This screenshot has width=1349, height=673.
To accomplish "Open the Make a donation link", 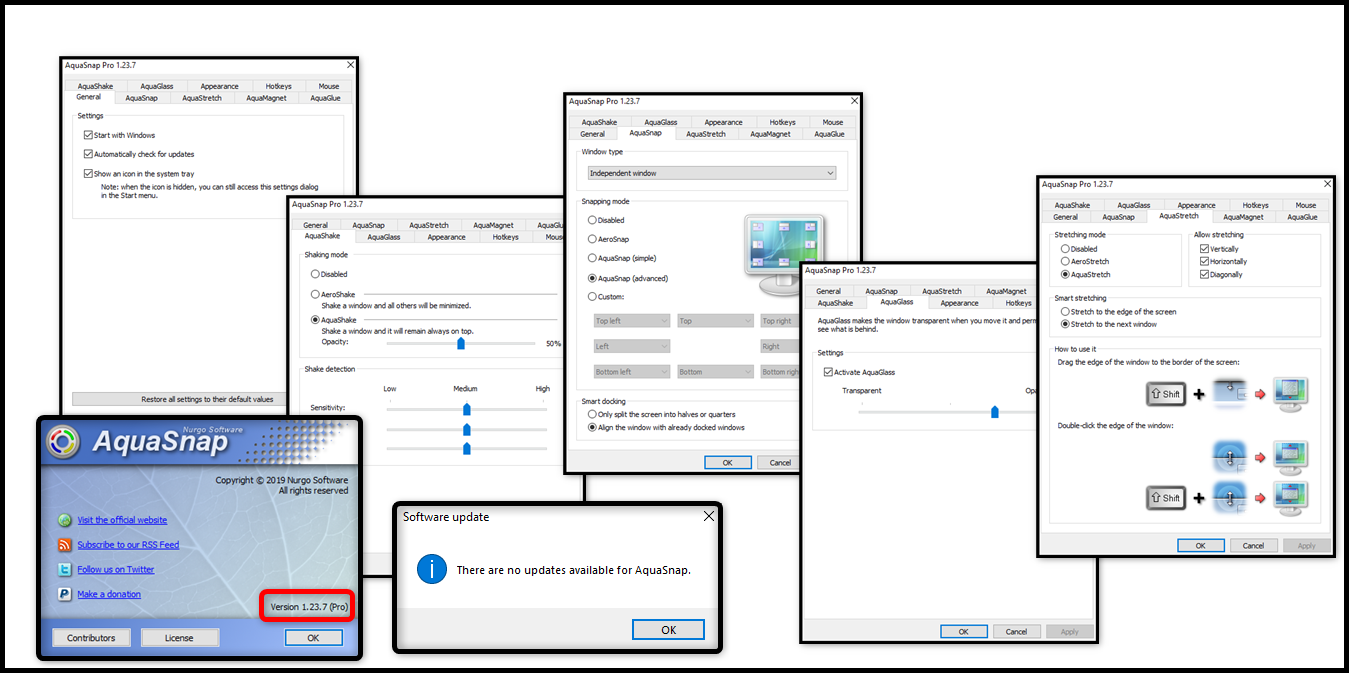I will coord(109,594).
